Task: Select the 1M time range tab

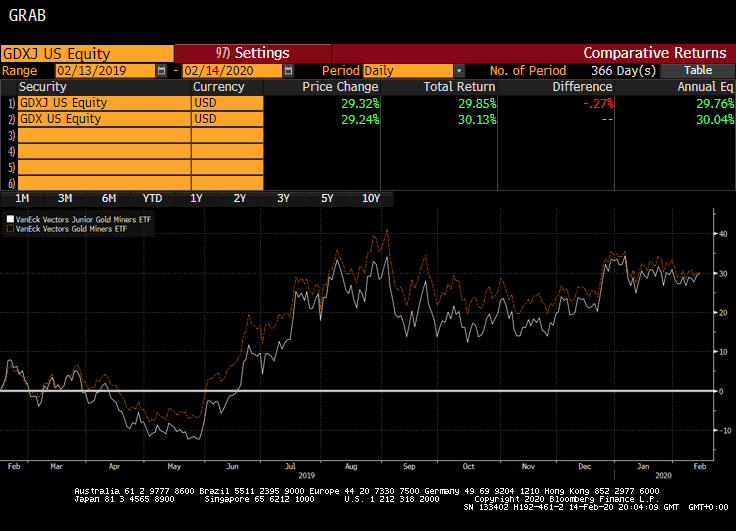Action: pyautogui.click(x=22, y=198)
